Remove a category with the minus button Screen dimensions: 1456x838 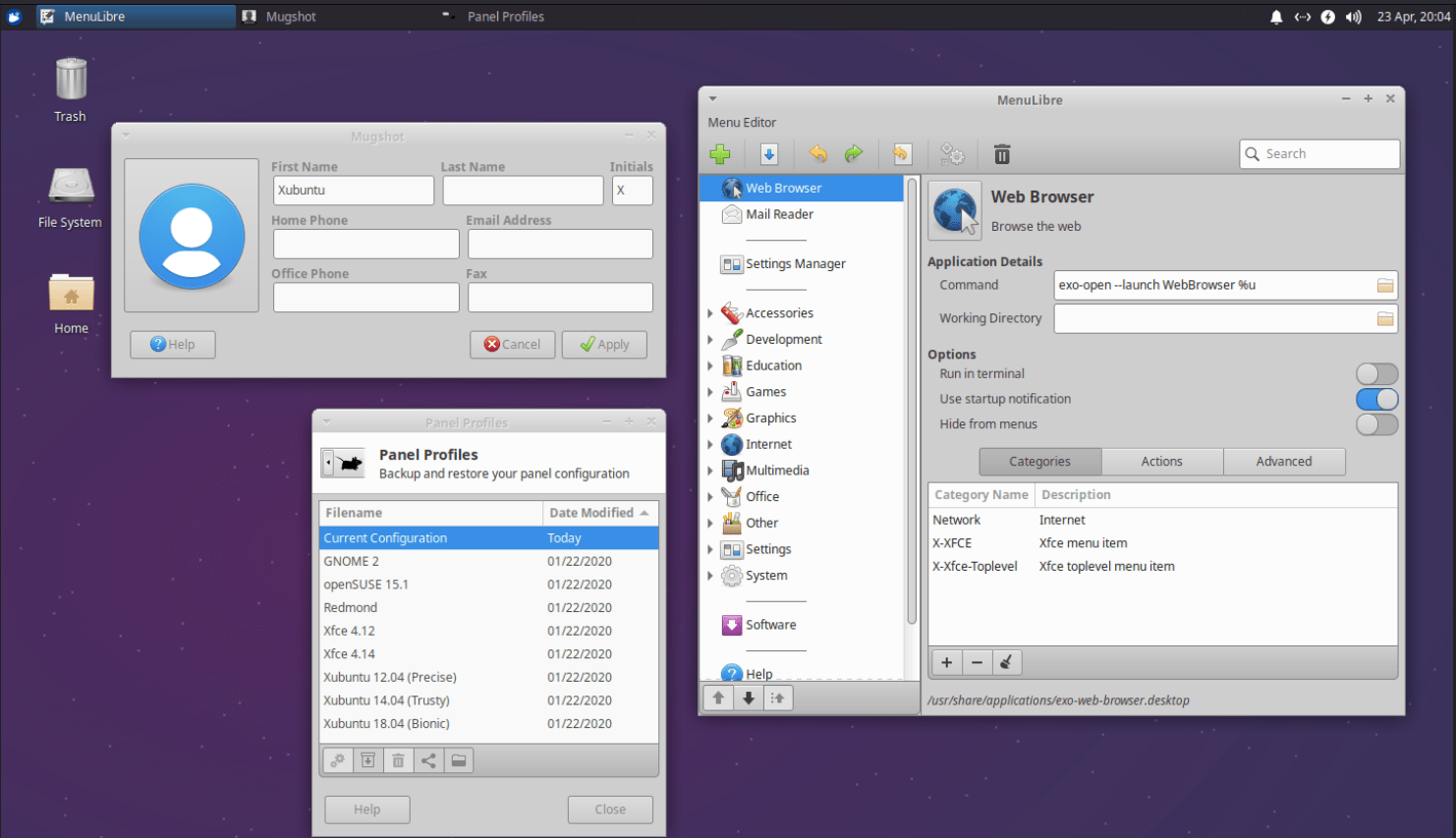click(977, 662)
